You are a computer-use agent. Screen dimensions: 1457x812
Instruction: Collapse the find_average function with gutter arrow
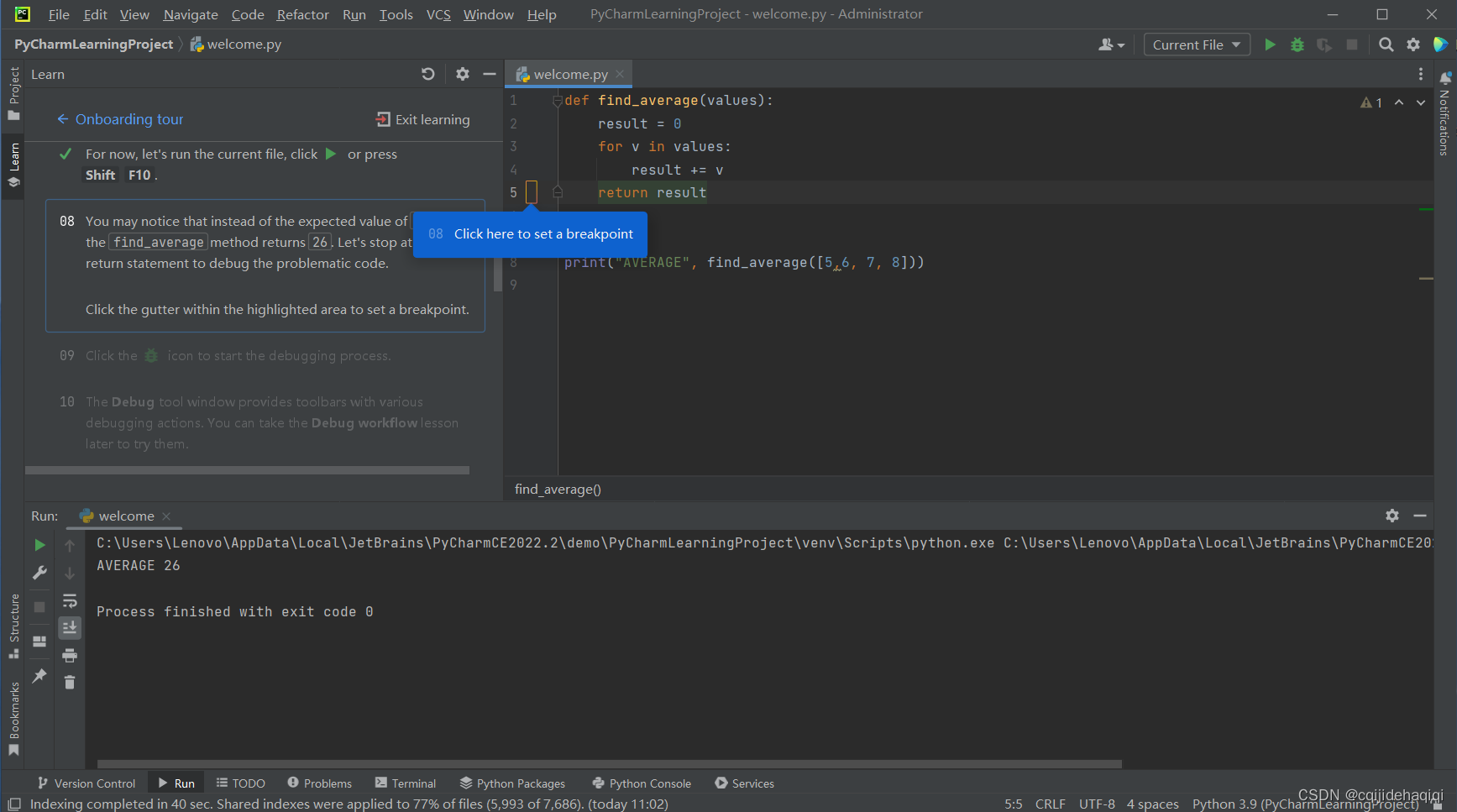pos(558,100)
